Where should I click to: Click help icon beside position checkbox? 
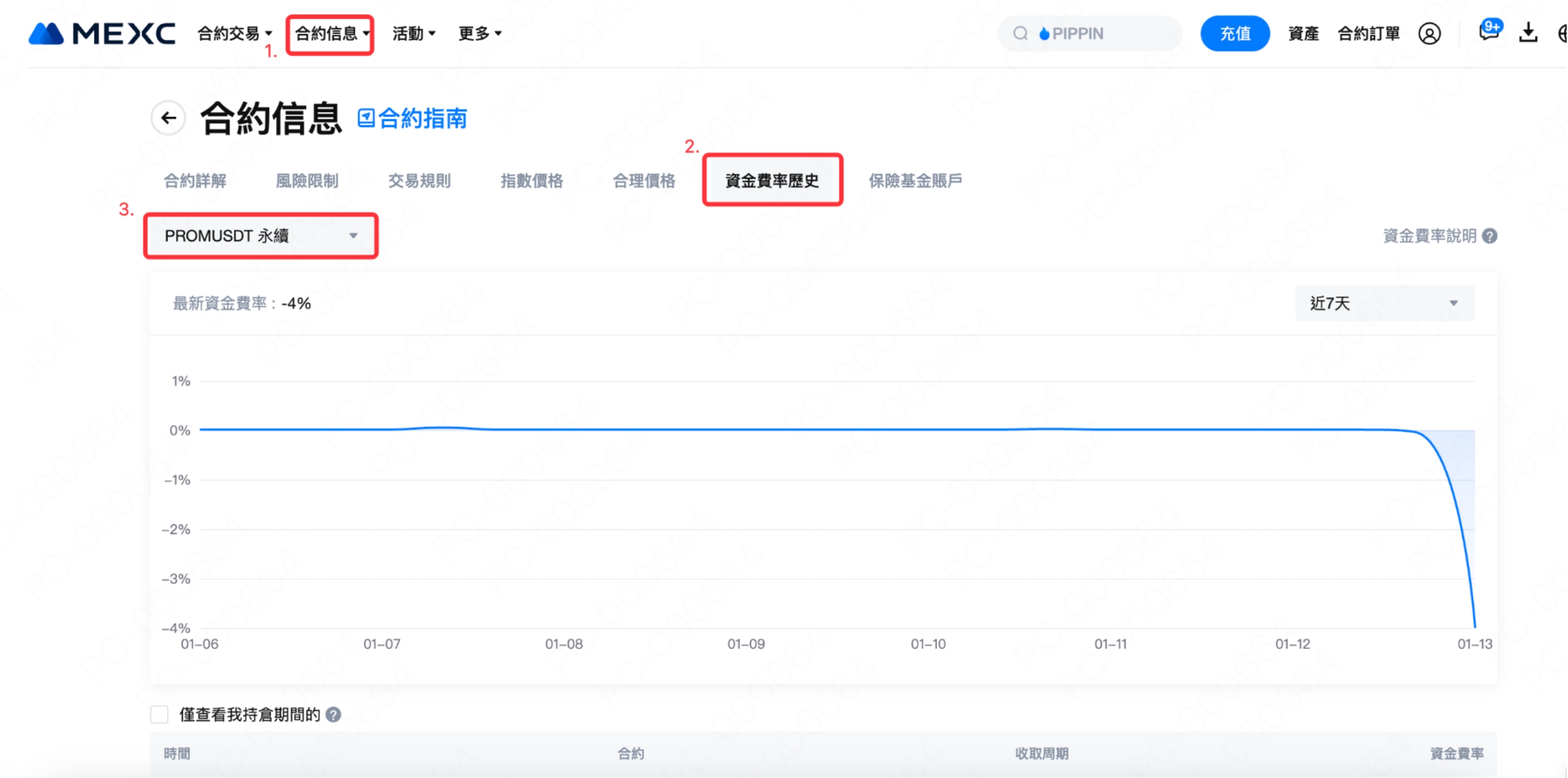[333, 714]
